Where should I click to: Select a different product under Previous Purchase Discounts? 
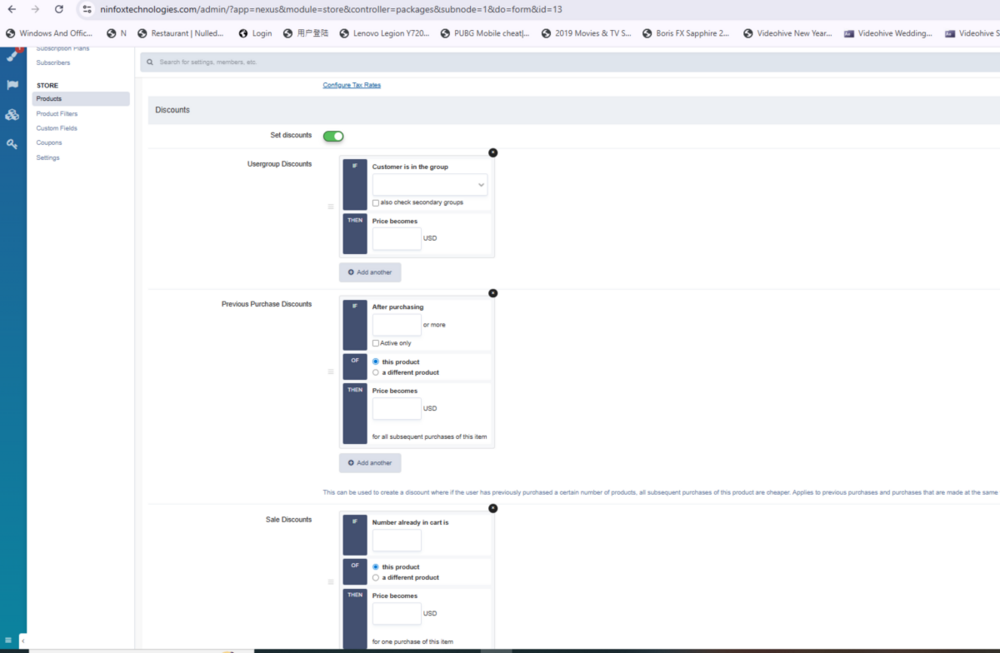pos(376,372)
